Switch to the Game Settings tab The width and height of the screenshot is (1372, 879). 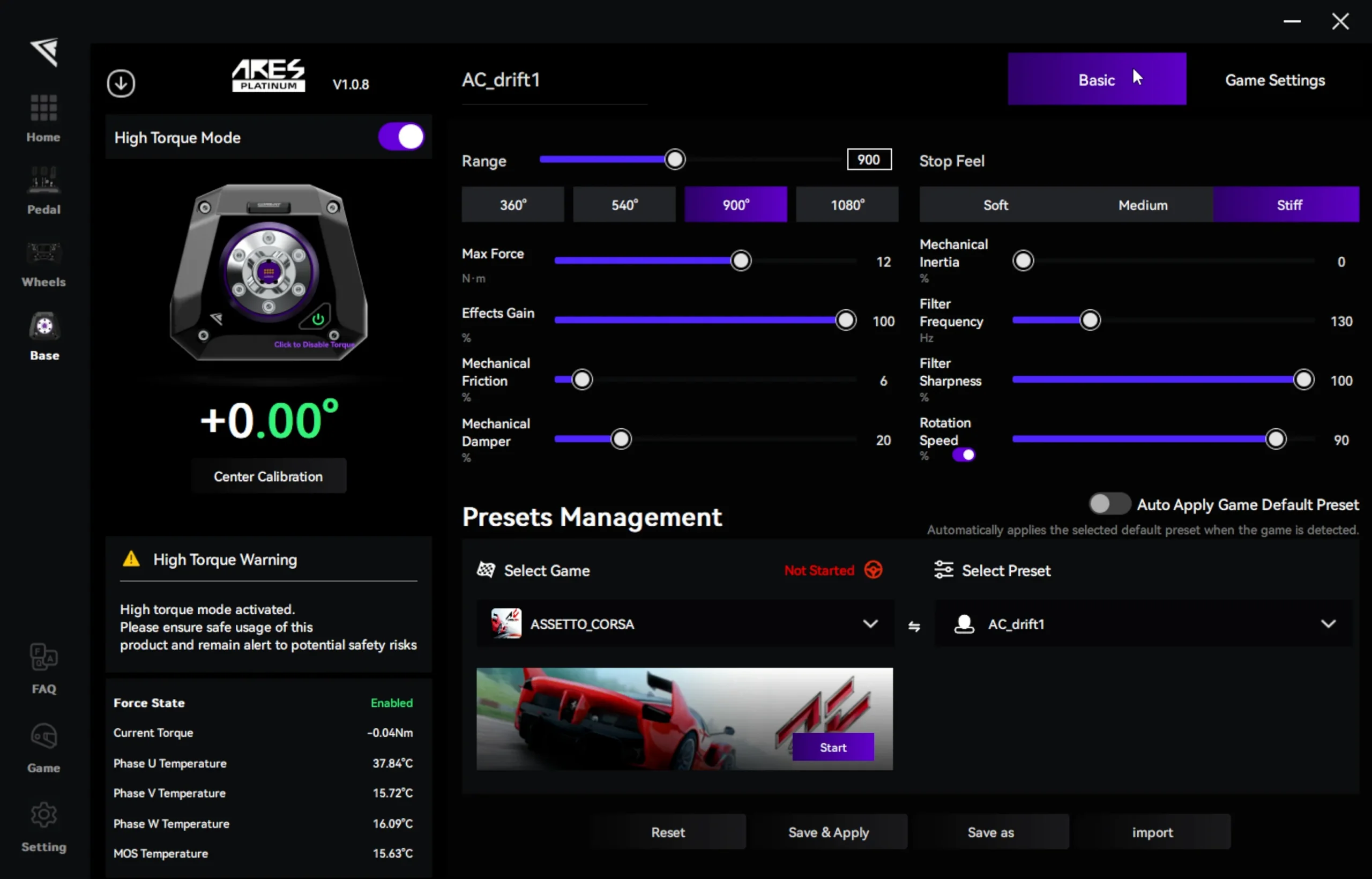tap(1274, 80)
